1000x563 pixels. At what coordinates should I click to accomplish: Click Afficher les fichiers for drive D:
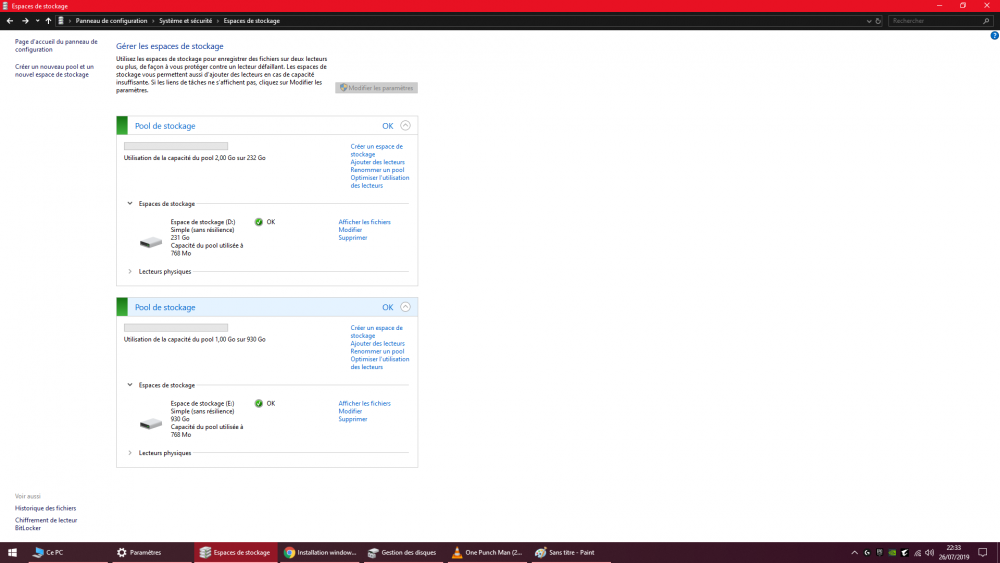click(x=364, y=222)
